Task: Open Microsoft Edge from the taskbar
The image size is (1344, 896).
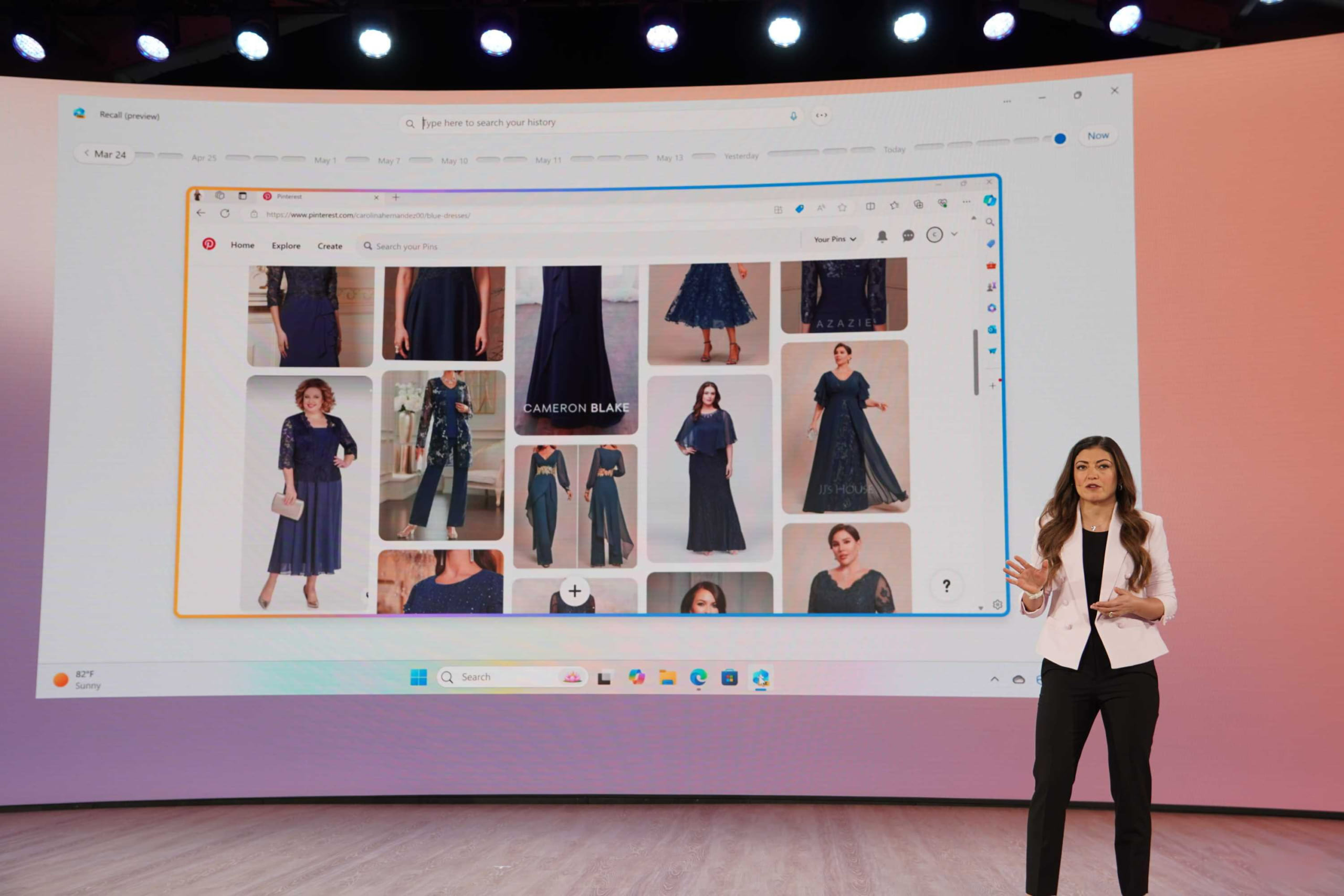Action: click(698, 677)
